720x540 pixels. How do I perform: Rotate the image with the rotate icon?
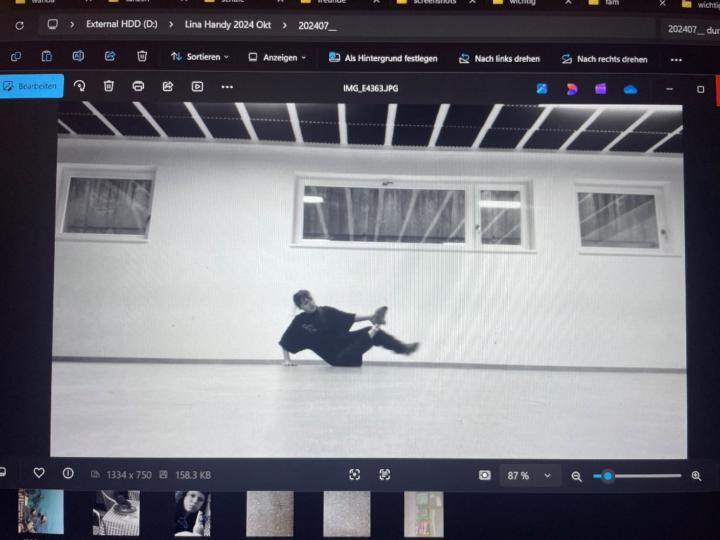click(80, 87)
